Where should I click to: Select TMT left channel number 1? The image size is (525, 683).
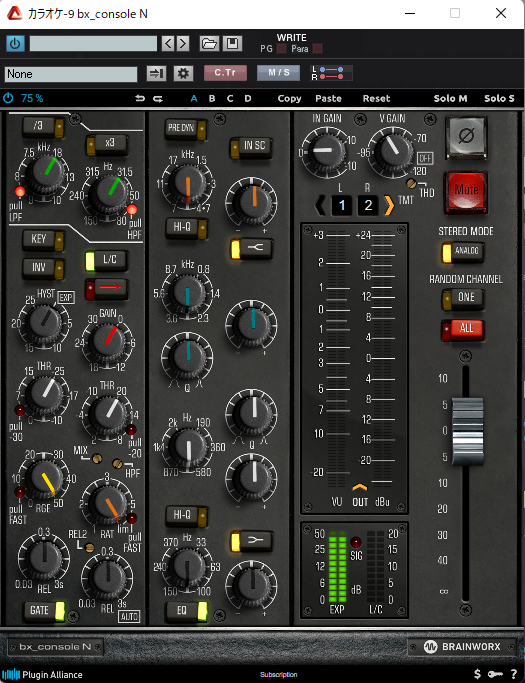[342, 205]
